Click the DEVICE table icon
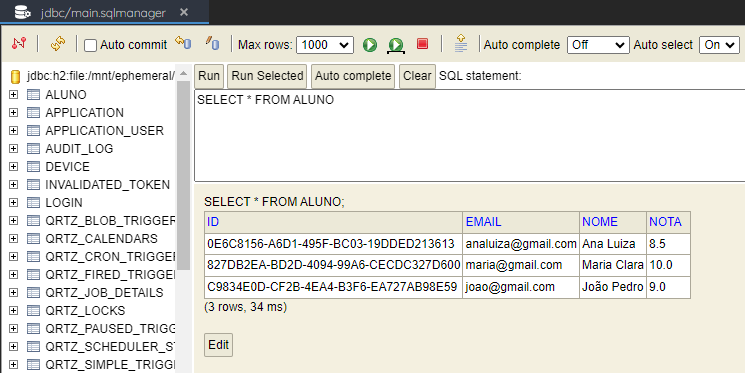745x373 pixels. pos(33,167)
